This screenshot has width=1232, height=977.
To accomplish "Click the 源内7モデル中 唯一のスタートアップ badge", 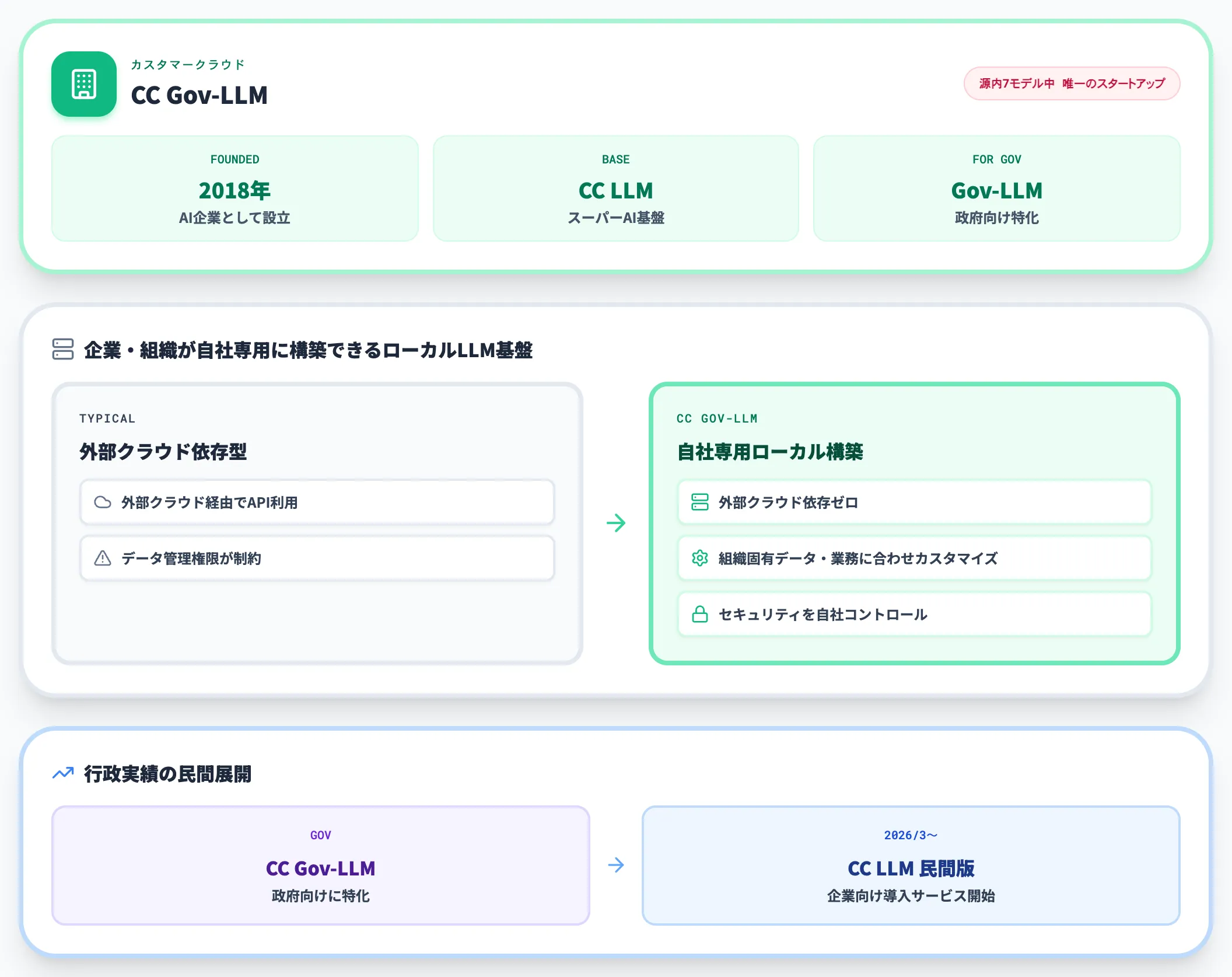I will click(x=1072, y=83).
